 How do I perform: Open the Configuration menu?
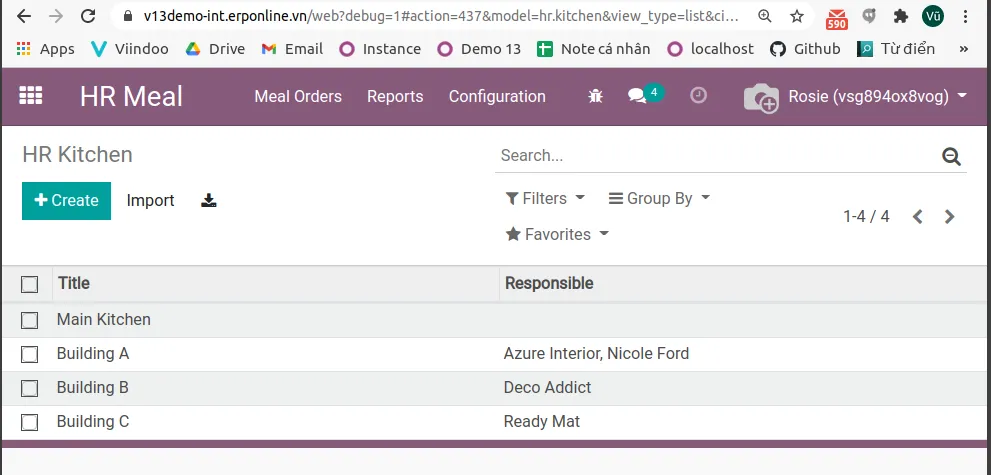coord(497,97)
